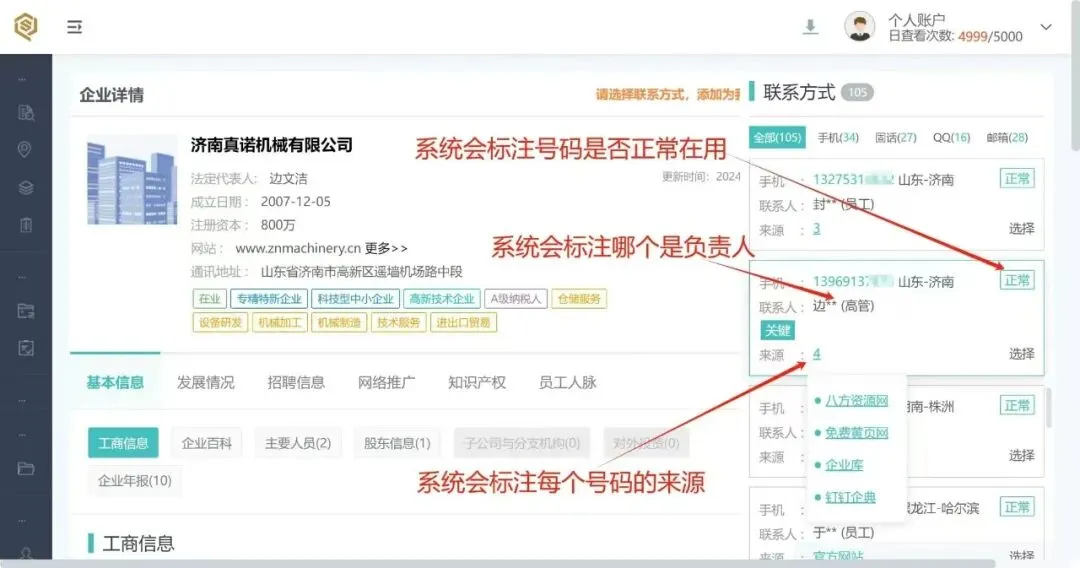Select the 主要人员(2) sub-tab
The height and width of the screenshot is (568, 1080).
(298, 443)
